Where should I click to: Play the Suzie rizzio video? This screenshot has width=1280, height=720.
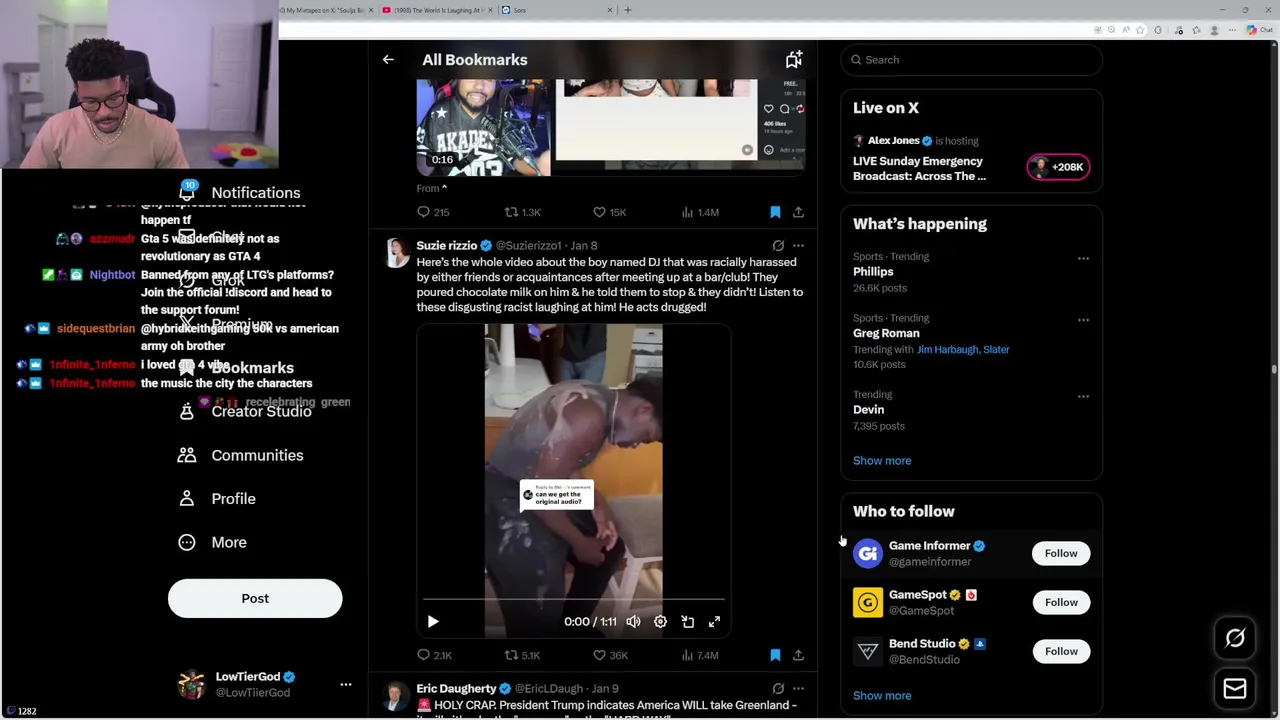433,622
